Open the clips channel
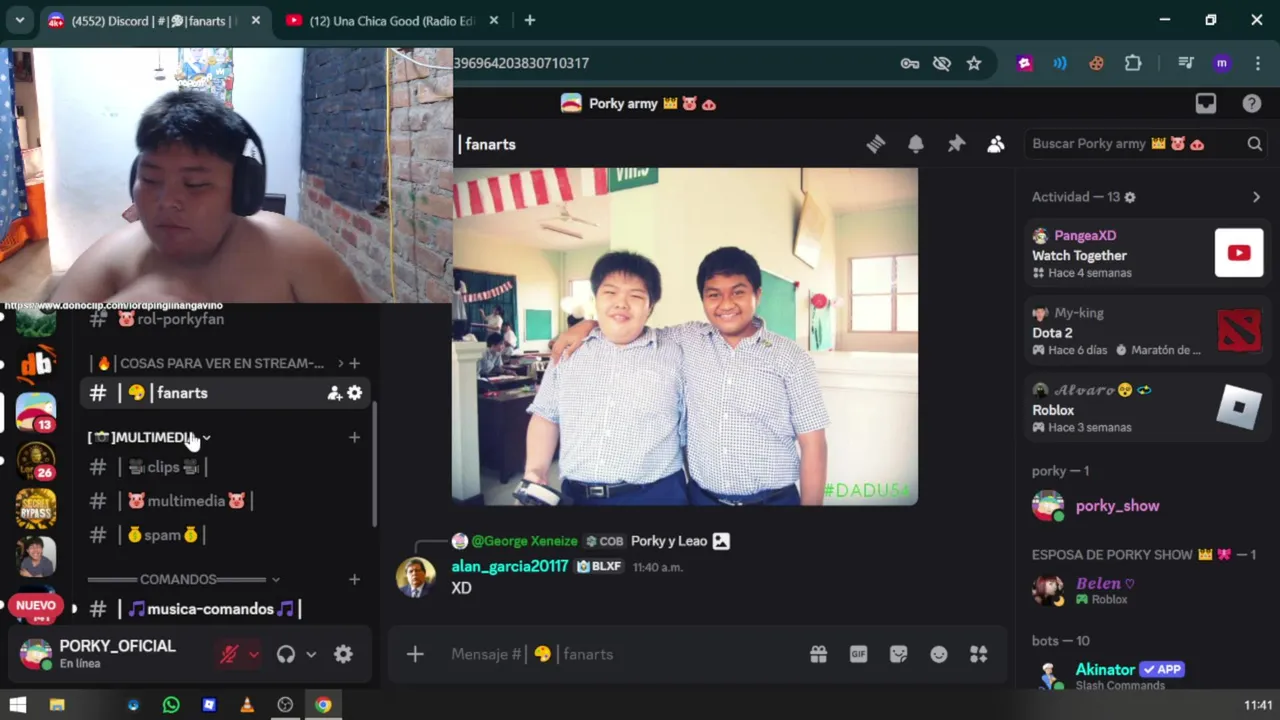1280x720 pixels. click(x=225, y=467)
